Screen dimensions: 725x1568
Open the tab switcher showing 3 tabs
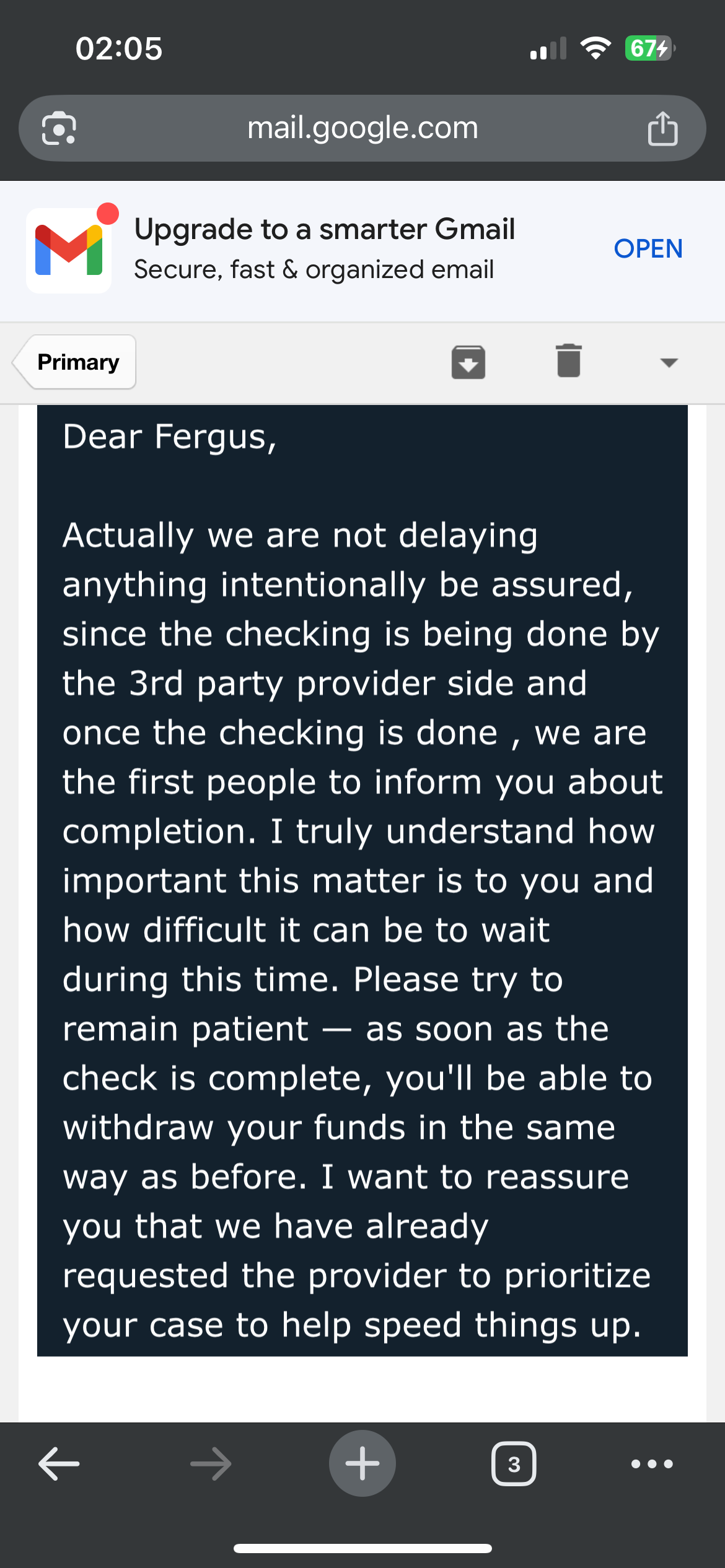click(514, 1464)
